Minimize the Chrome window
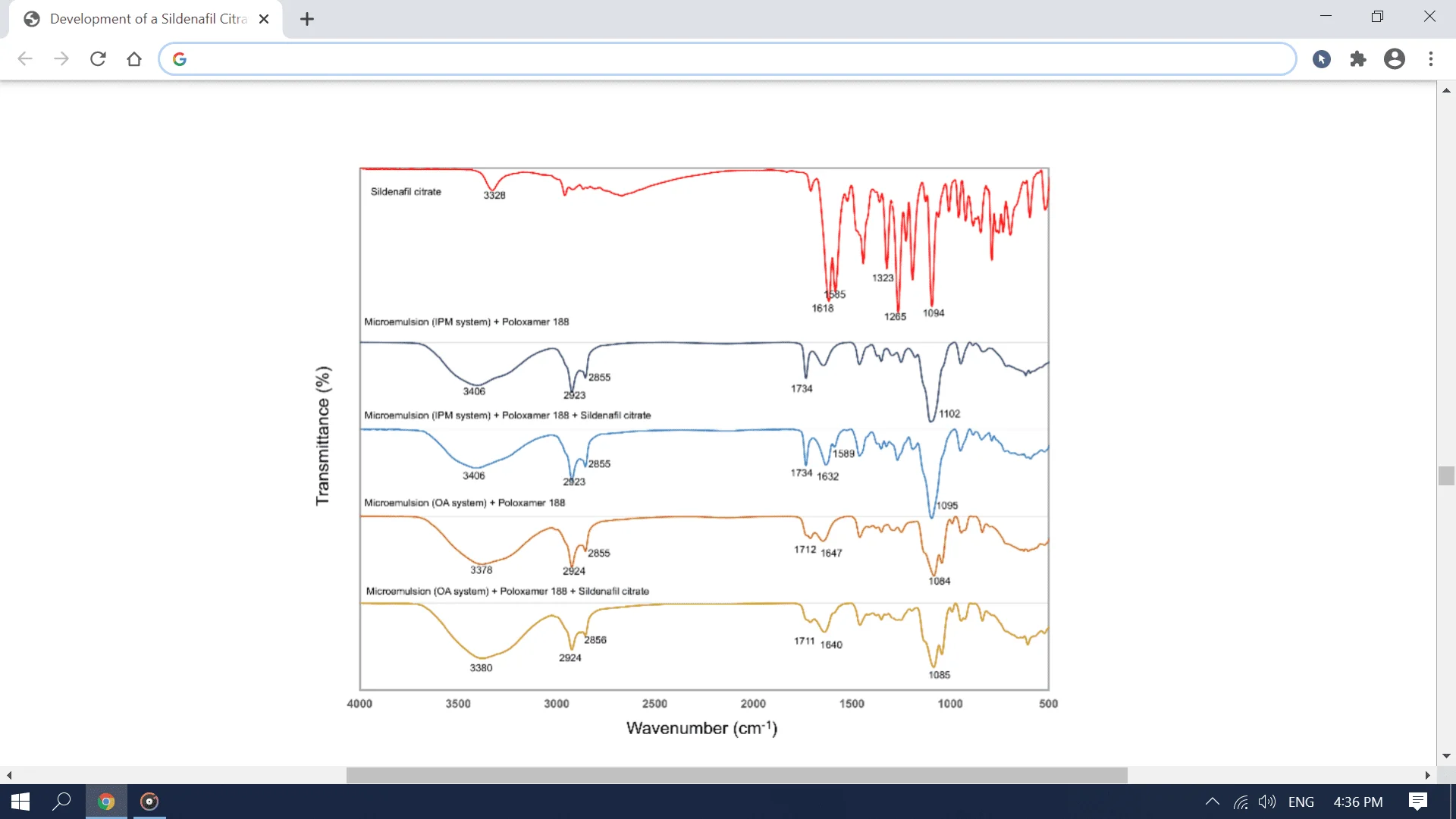Screen dimensions: 1456x819 click(1326, 17)
